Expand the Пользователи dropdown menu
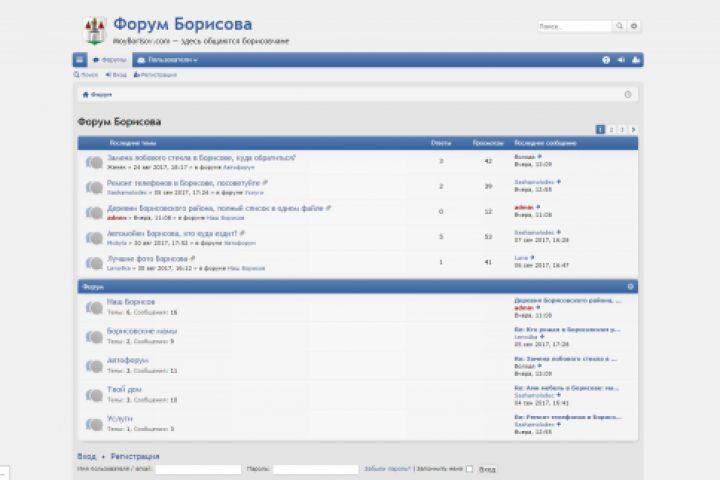This screenshot has width=720, height=480. click(167, 60)
